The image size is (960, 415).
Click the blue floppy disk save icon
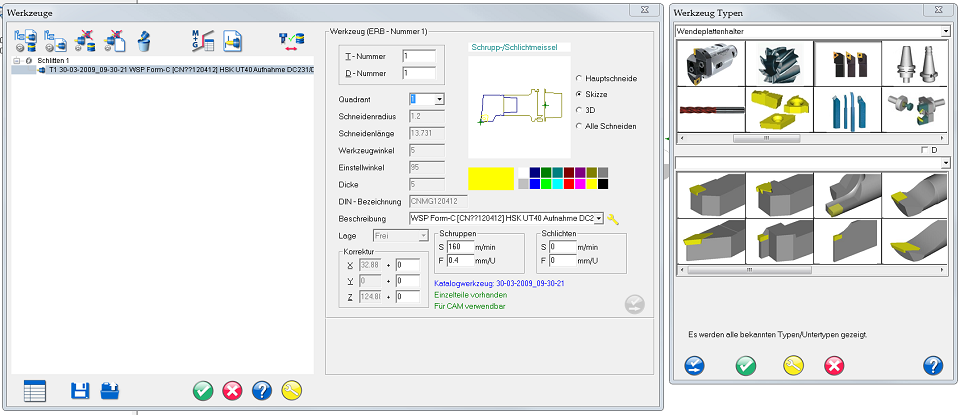click(x=80, y=391)
